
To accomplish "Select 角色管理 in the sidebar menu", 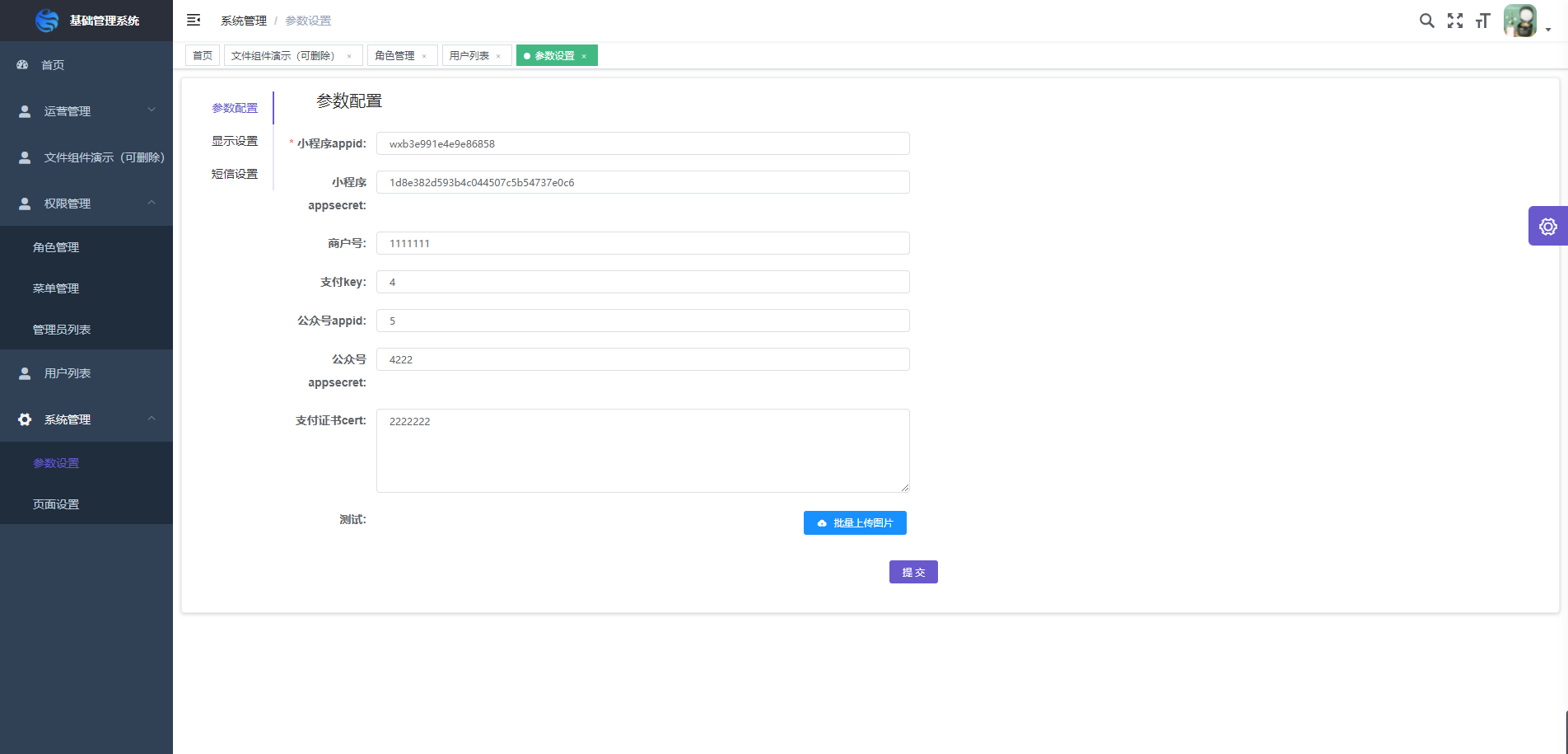I will 55,246.
